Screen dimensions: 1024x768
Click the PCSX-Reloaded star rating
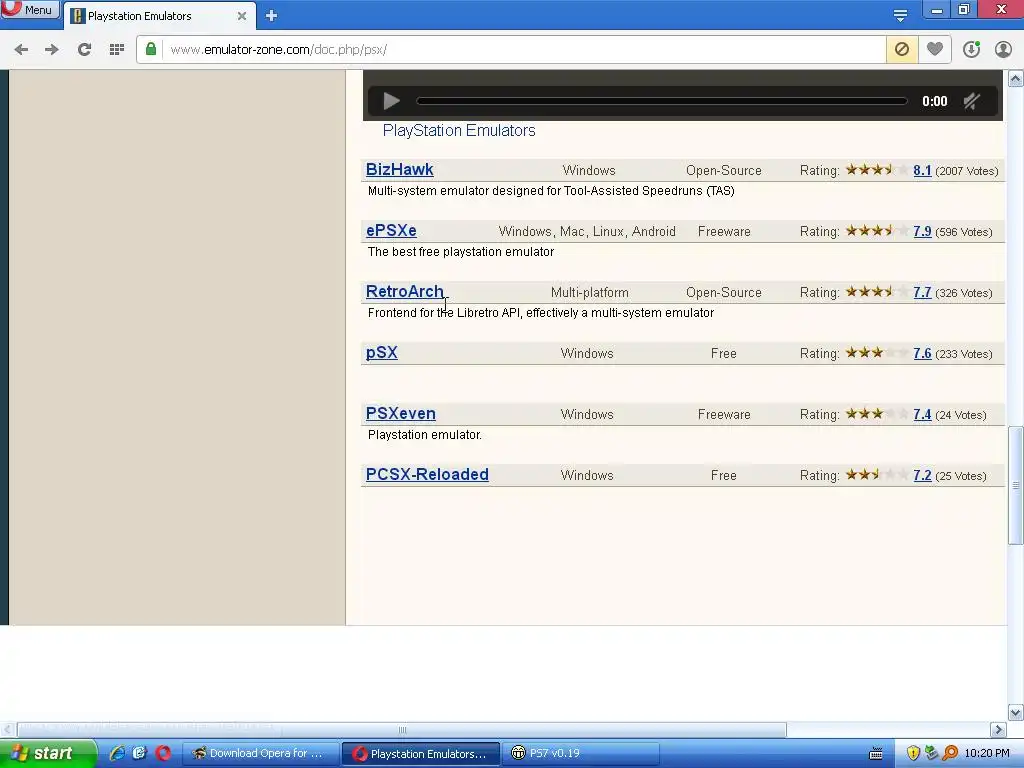point(876,475)
